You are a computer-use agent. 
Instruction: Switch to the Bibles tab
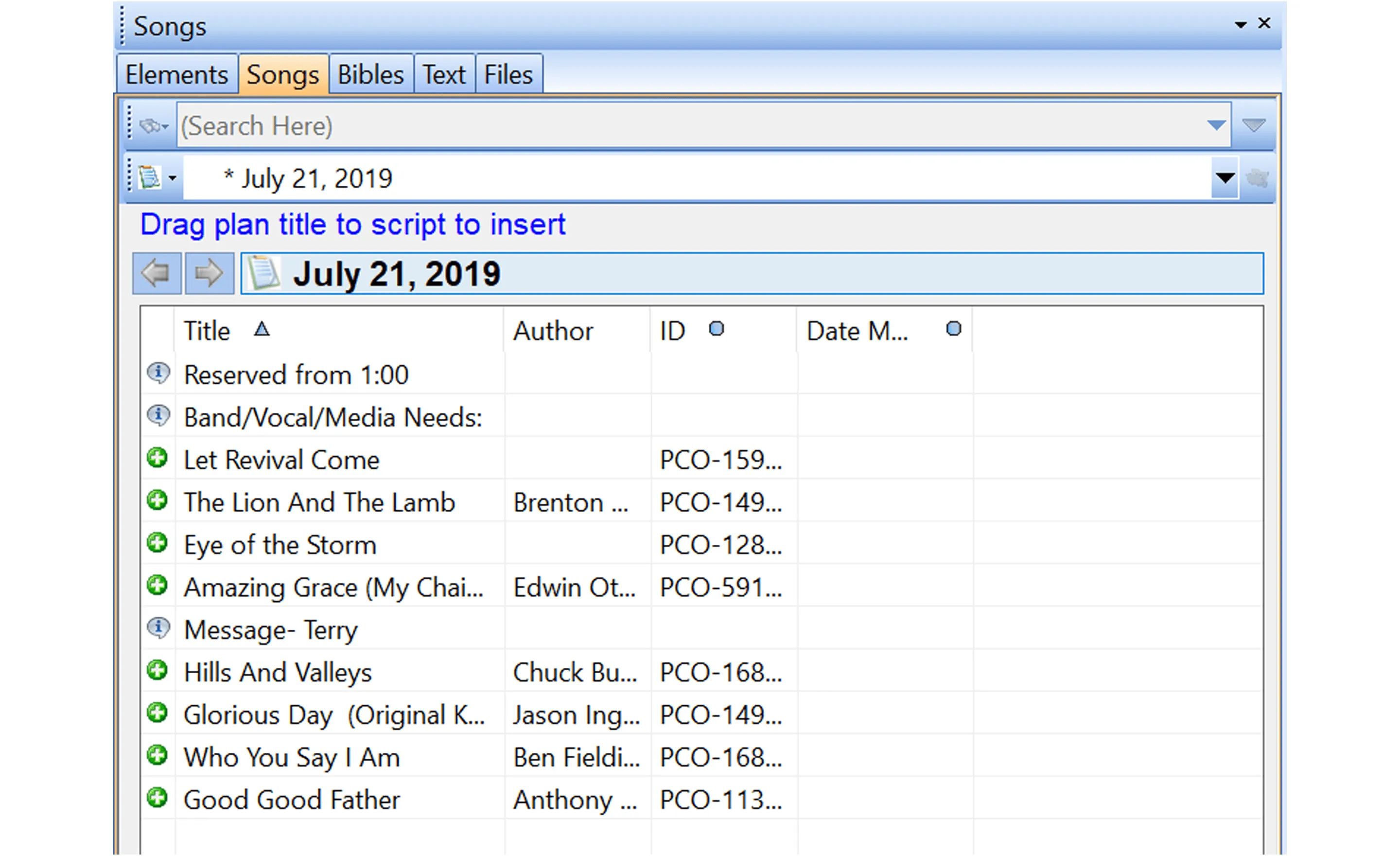point(370,73)
